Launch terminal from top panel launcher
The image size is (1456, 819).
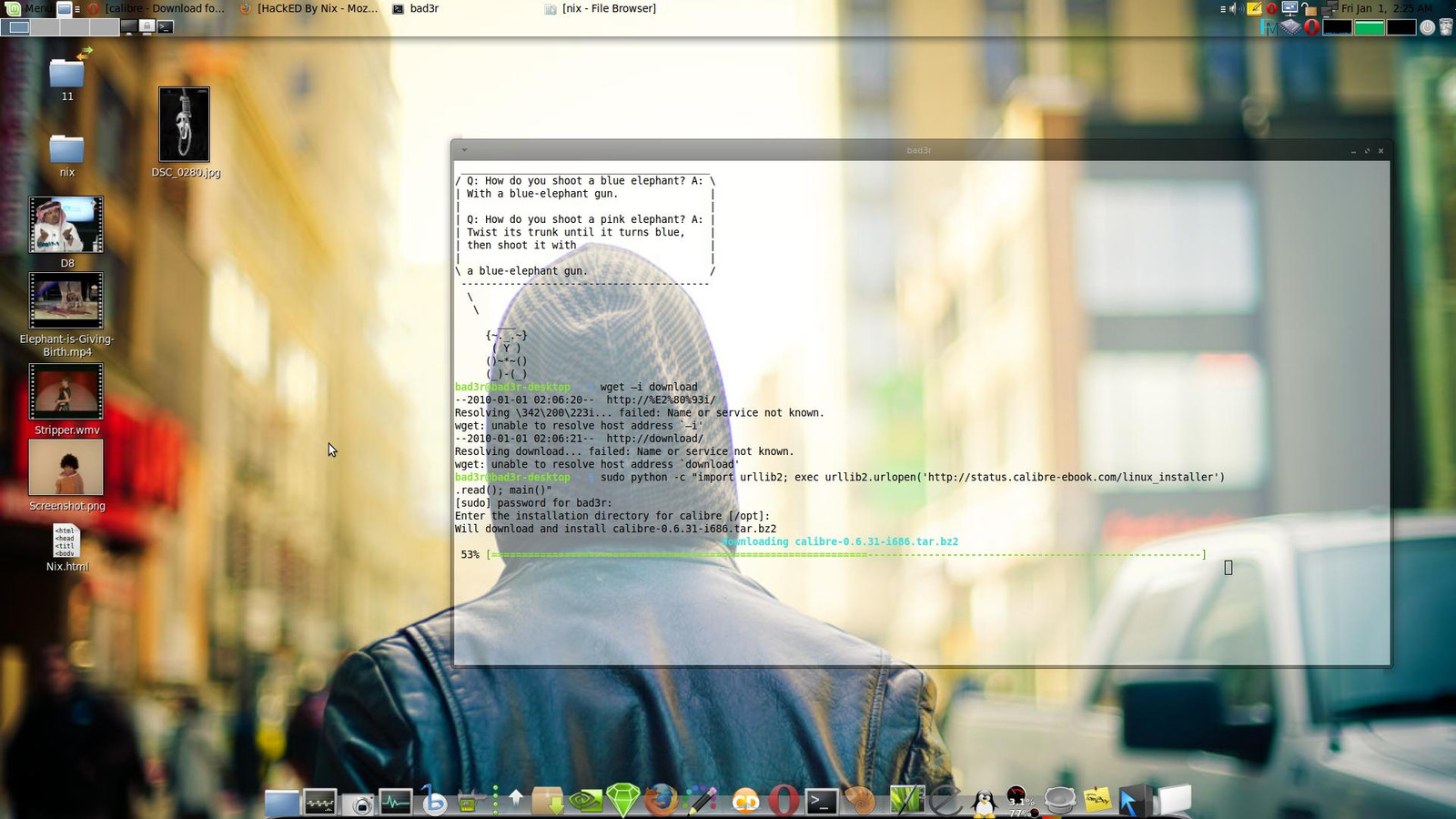(x=165, y=27)
